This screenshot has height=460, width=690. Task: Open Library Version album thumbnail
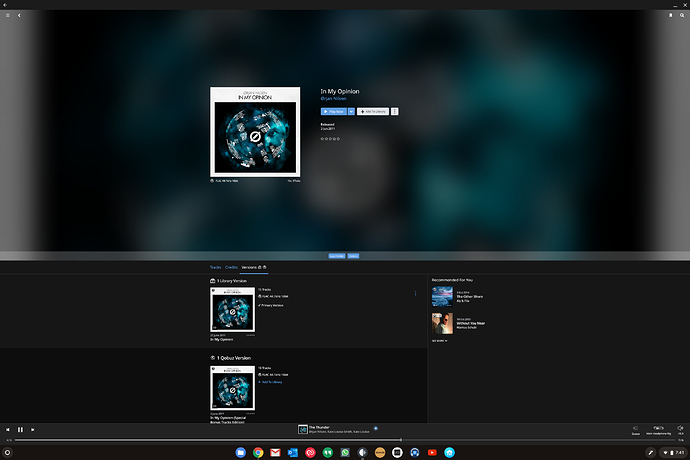coord(232,310)
